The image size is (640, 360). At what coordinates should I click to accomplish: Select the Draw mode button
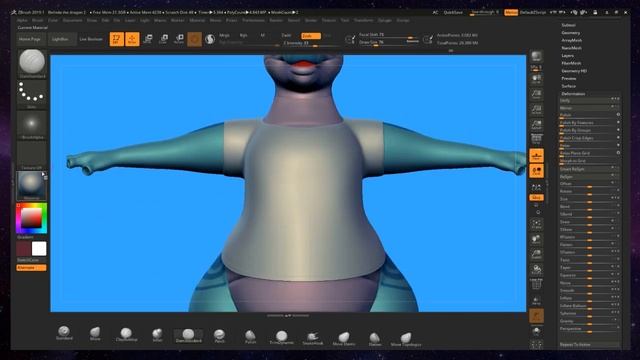132,39
